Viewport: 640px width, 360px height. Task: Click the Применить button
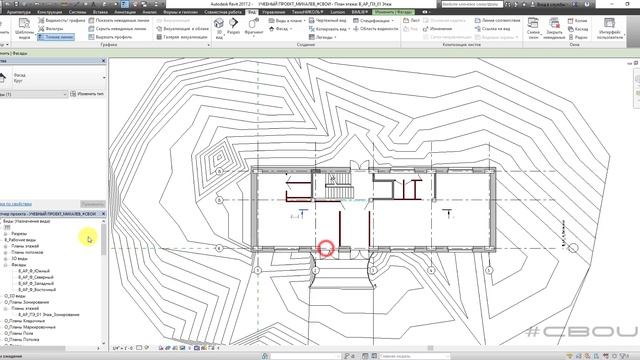(x=93, y=204)
